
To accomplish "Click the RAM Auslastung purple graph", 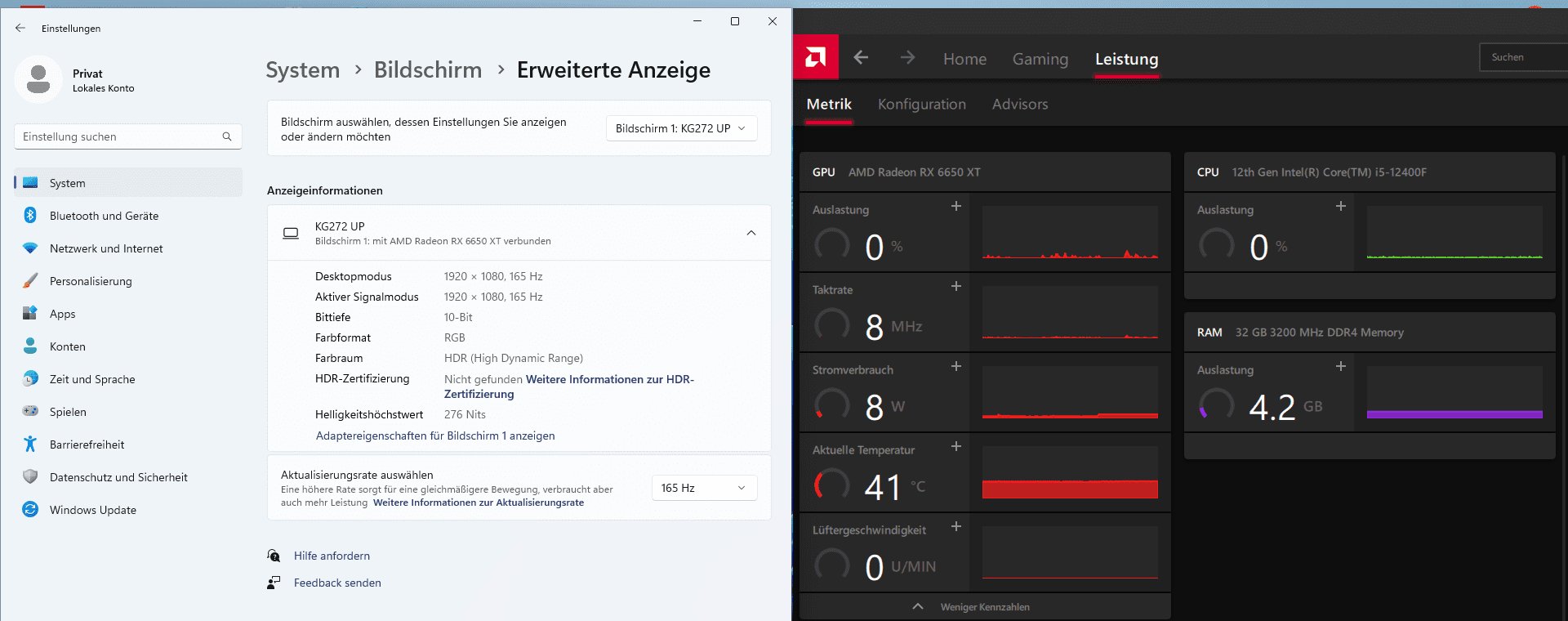I will coord(1454,392).
